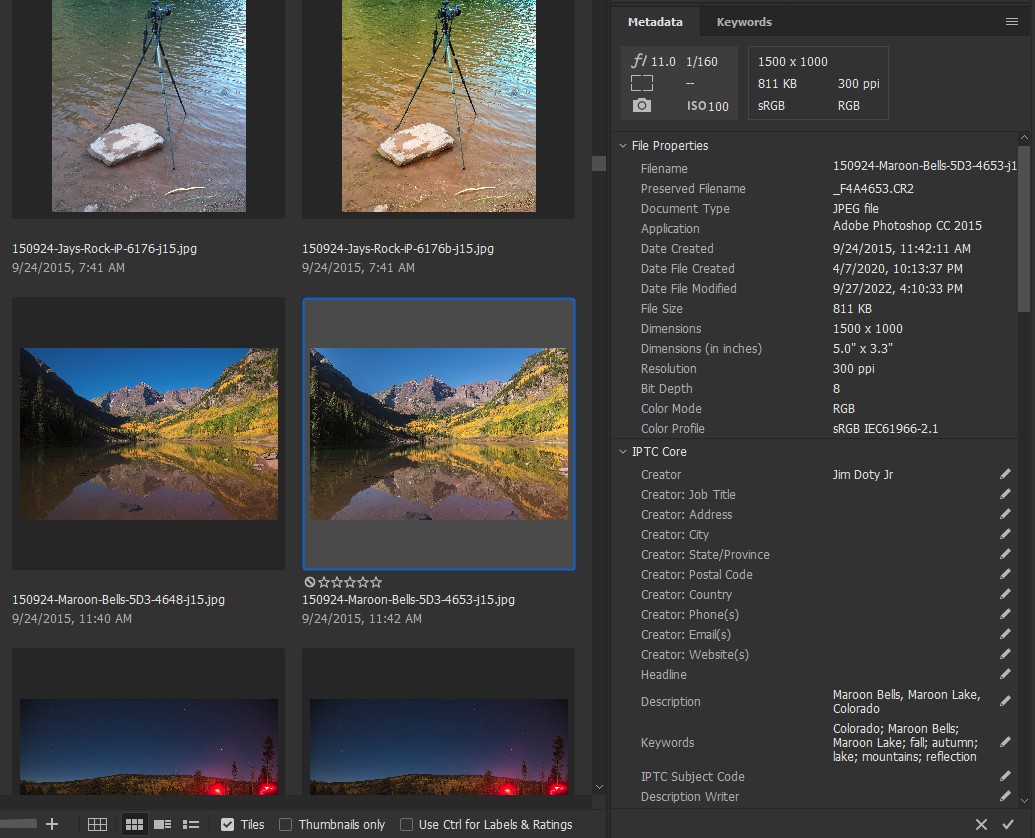Click the no-rating icon under selected thumbnail
Screen dimensions: 1035x838
(x=310, y=582)
